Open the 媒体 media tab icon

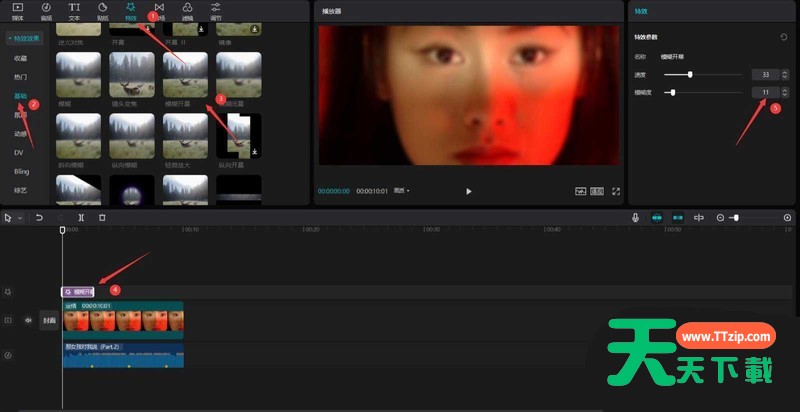coord(17,11)
